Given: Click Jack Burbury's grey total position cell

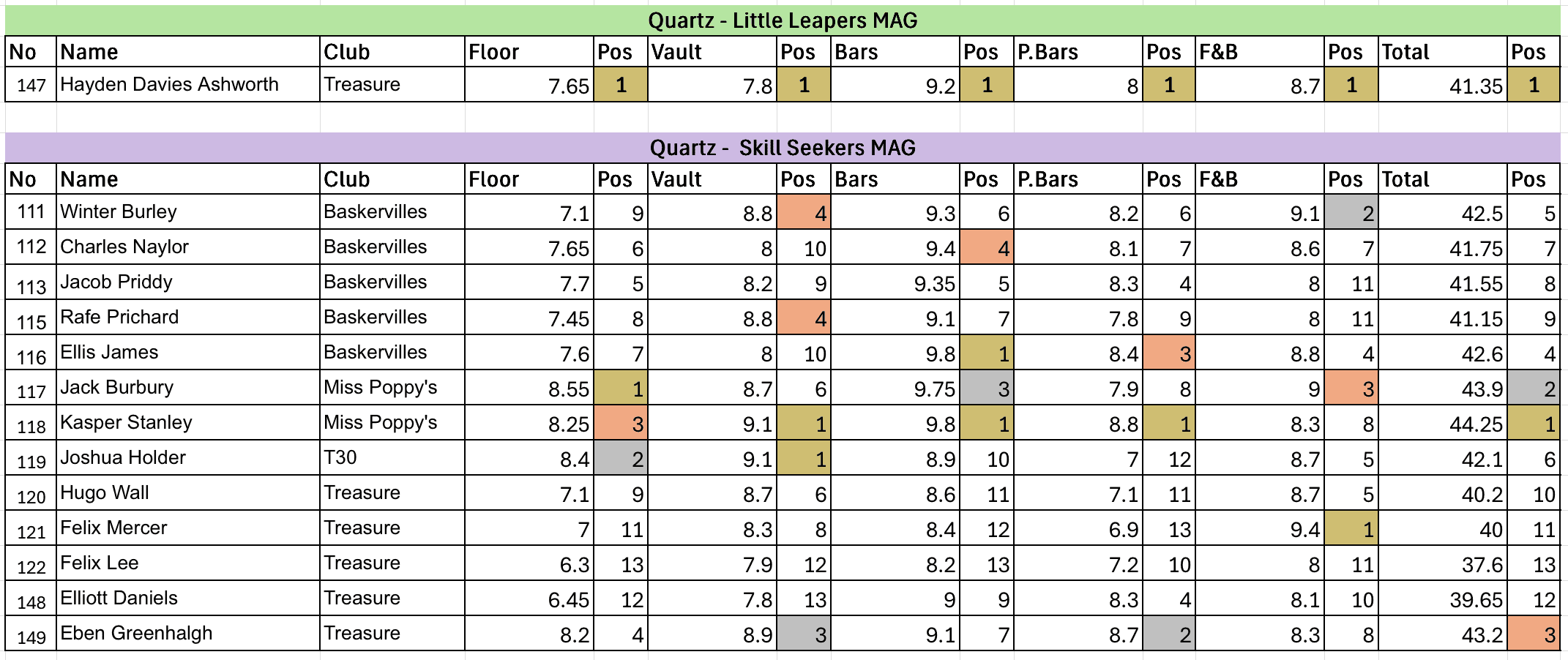Looking at the screenshot, I should (1534, 389).
